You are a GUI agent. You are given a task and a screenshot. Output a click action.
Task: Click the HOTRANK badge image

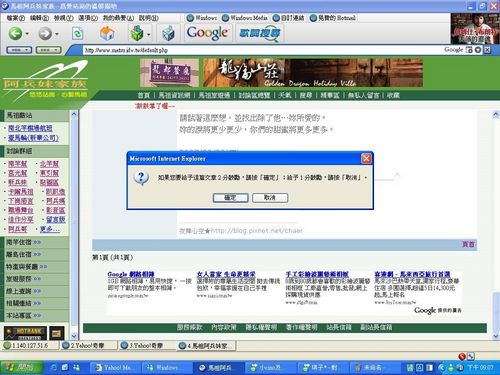click(x=25, y=332)
